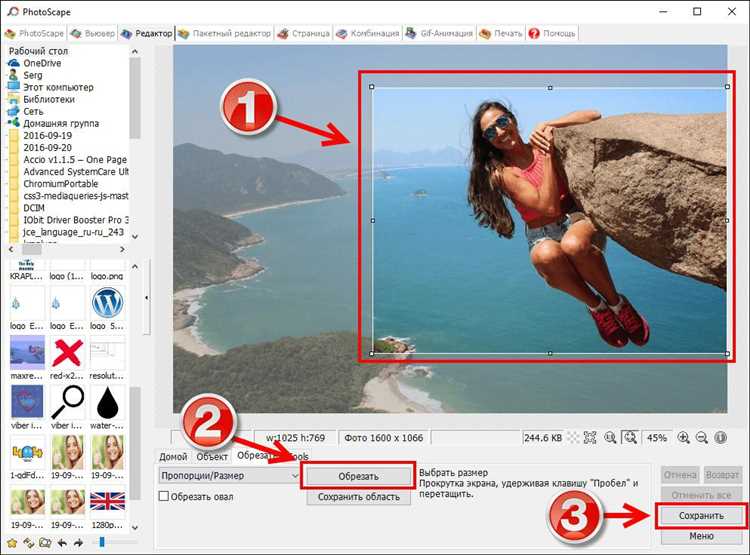
Task: Collapse the side panel with the splitter arrow
Action: (147, 297)
